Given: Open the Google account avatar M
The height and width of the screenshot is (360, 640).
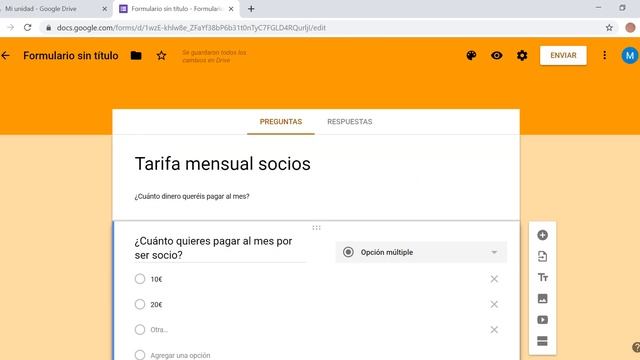Looking at the screenshot, I should pyautogui.click(x=629, y=56).
